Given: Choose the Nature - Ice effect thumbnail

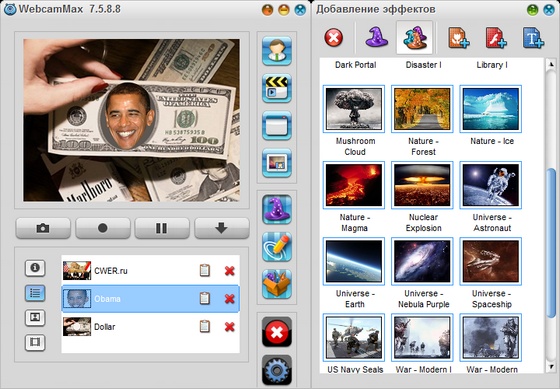Looking at the screenshot, I should 491,109.
